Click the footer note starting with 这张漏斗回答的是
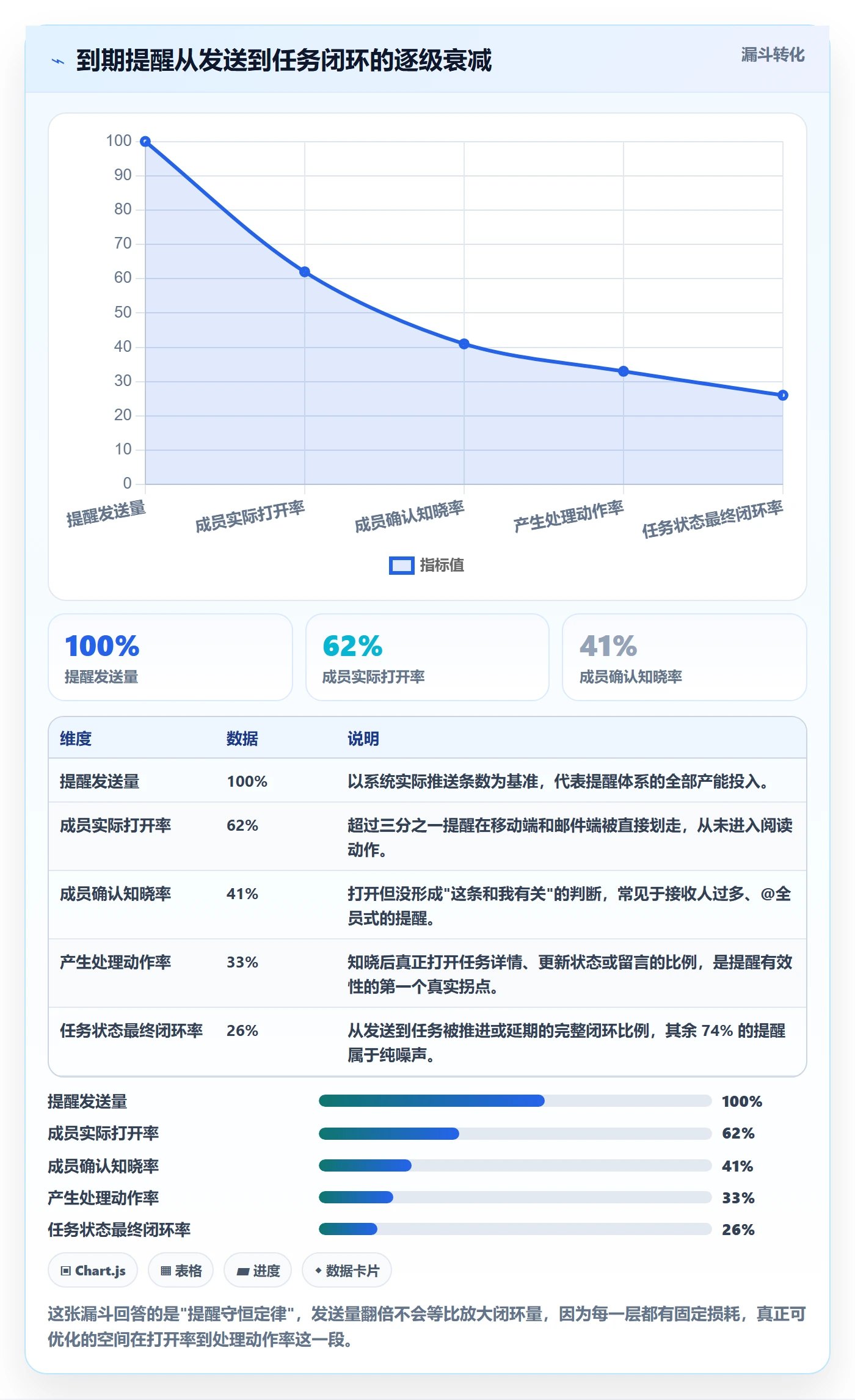This screenshot has height=1400, width=855. click(x=427, y=1327)
